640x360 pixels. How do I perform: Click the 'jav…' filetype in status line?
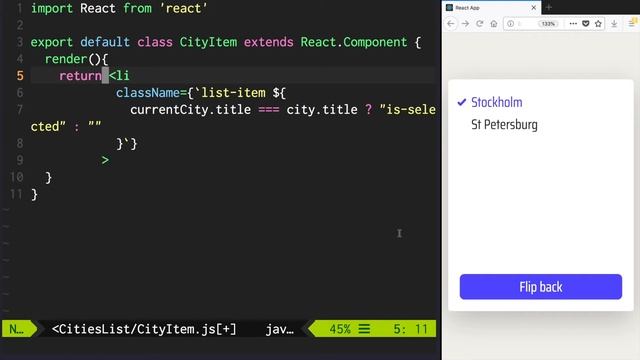click(280, 329)
